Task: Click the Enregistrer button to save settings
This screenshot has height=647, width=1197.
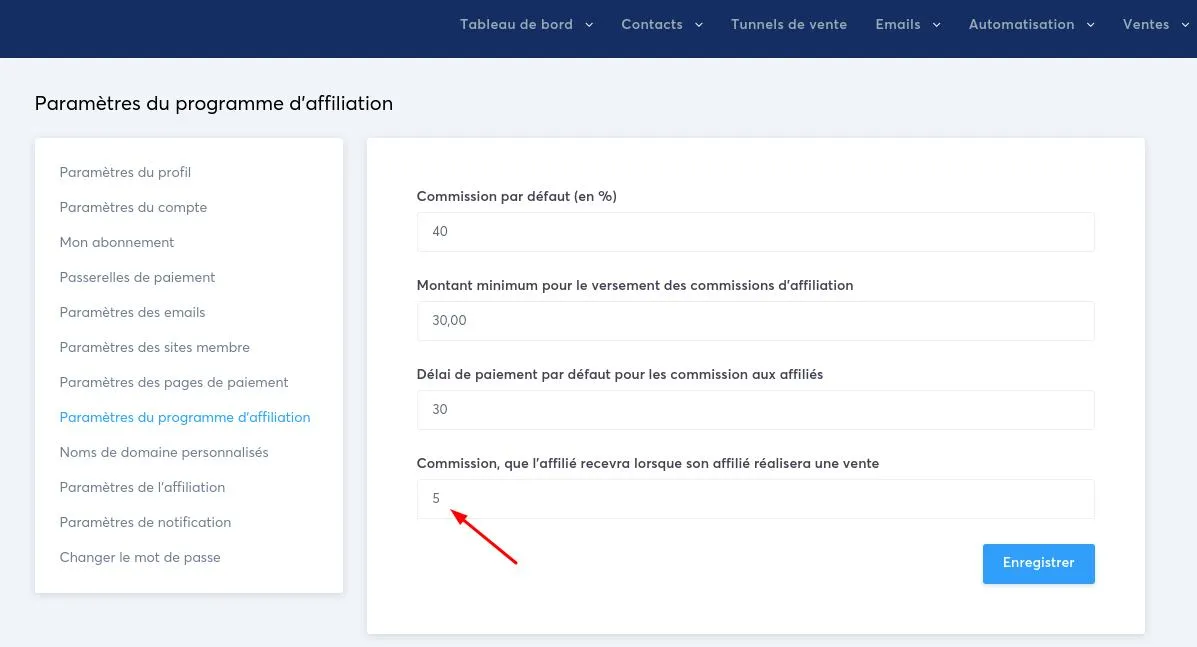Action: tap(1038, 563)
